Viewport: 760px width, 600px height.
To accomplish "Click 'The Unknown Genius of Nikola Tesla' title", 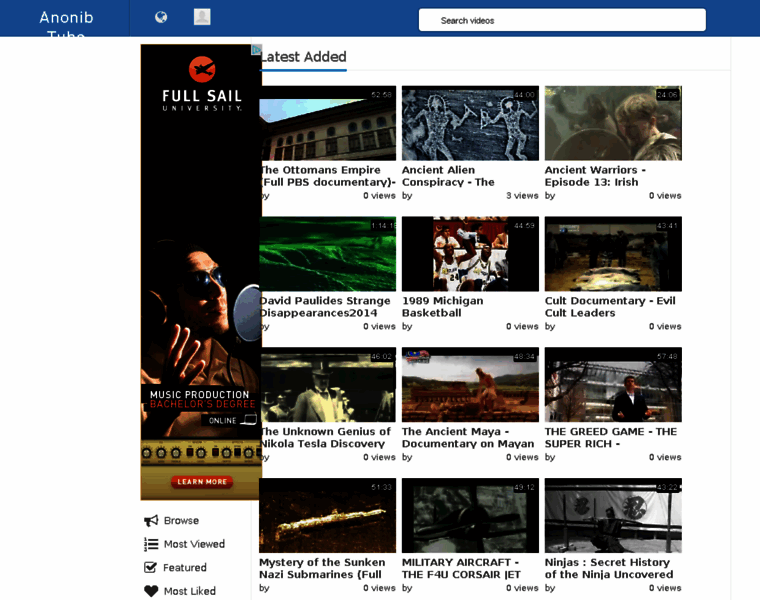I will pos(326,438).
